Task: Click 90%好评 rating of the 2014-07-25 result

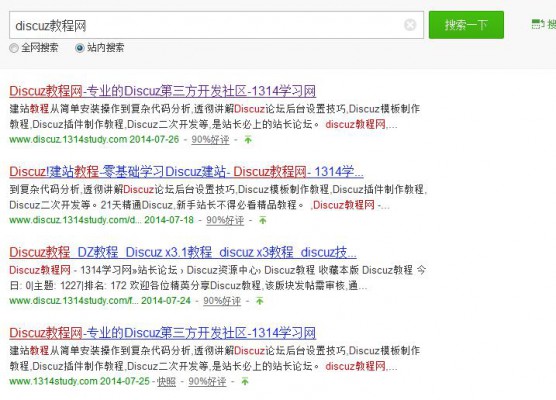Action: coord(207,382)
